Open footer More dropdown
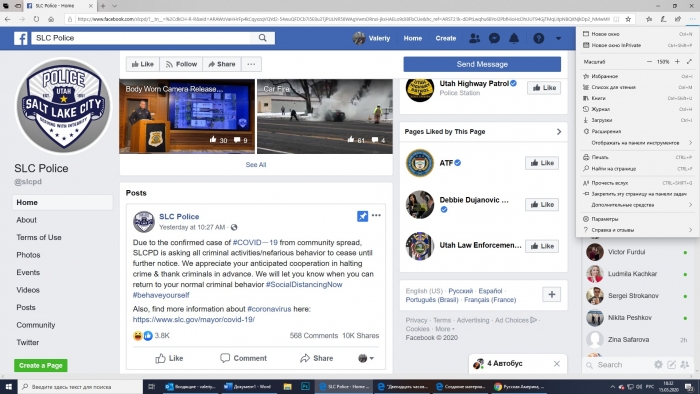 pos(445,329)
